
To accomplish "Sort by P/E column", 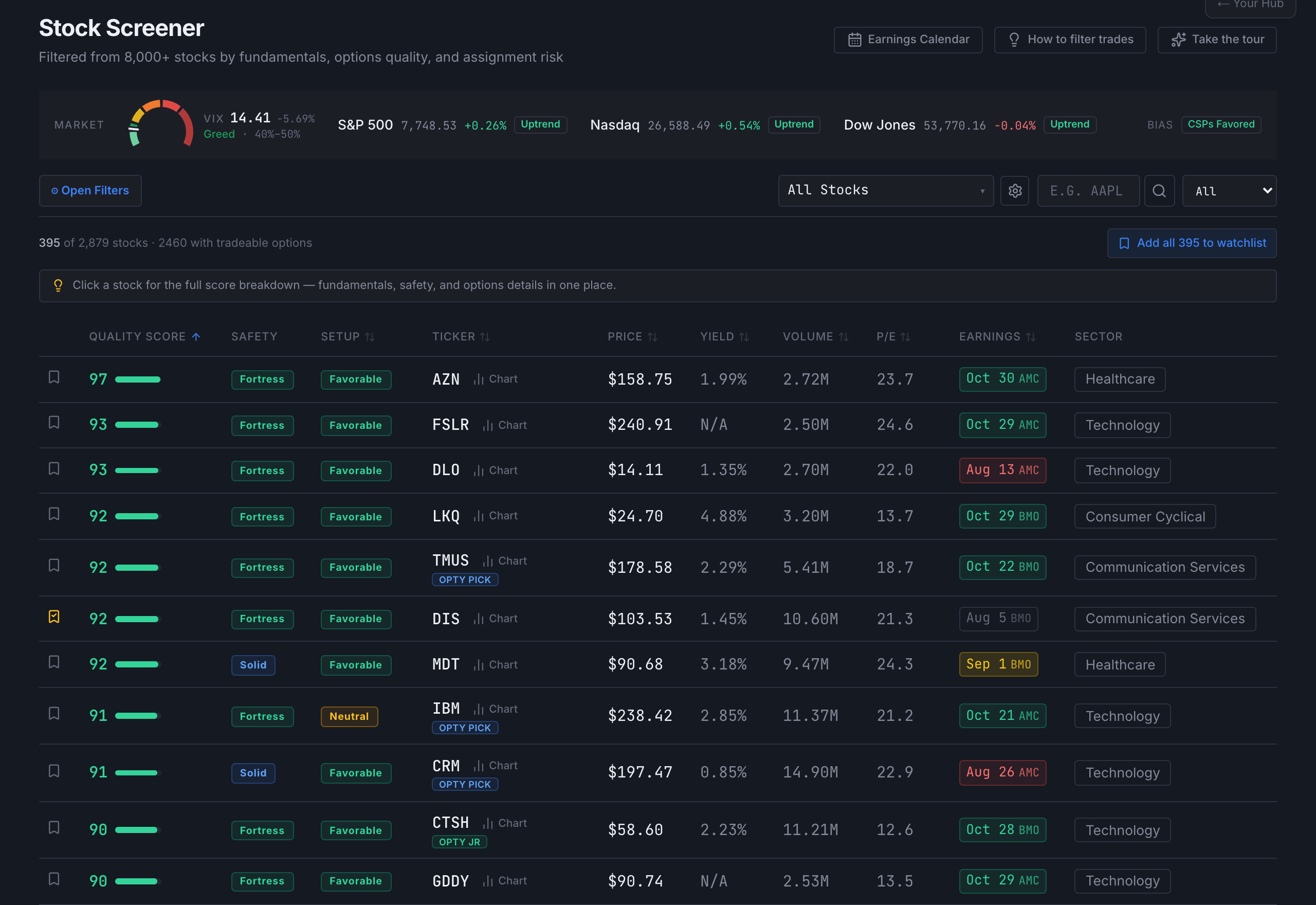I will point(893,337).
